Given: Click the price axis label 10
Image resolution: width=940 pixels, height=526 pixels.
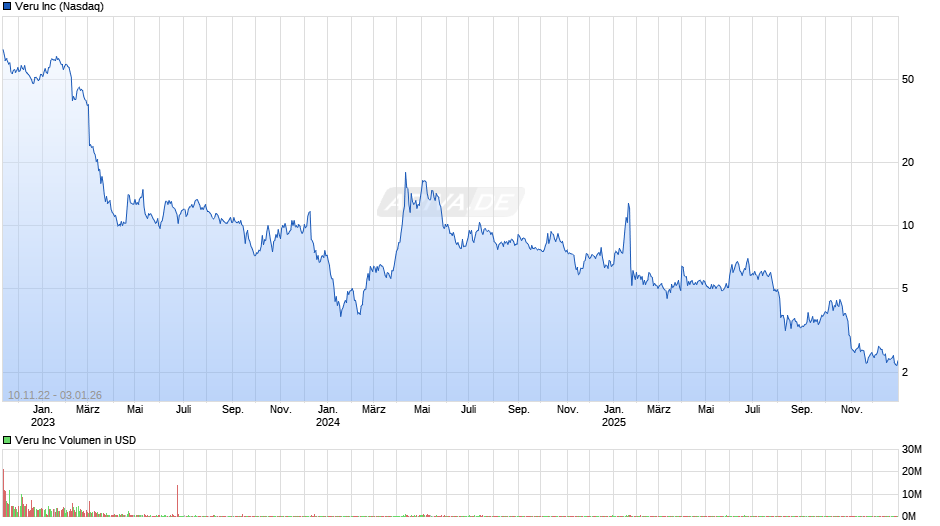Looking at the screenshot, I should (x=908, y=225).
